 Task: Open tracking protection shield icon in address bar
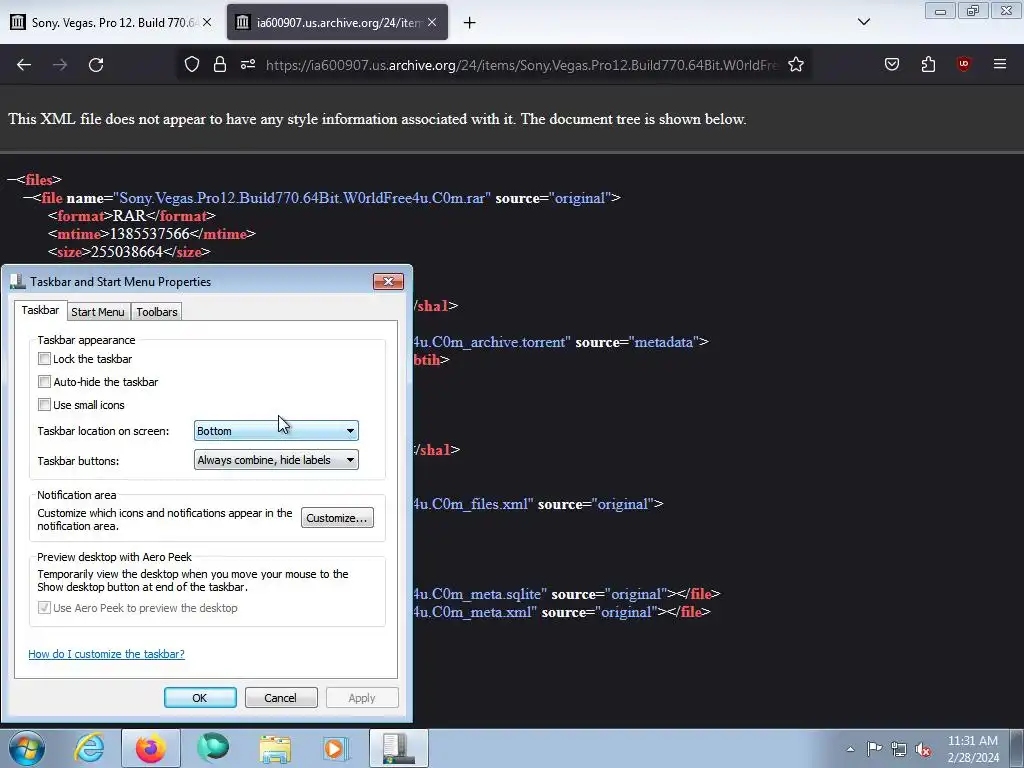click(191, 64)
